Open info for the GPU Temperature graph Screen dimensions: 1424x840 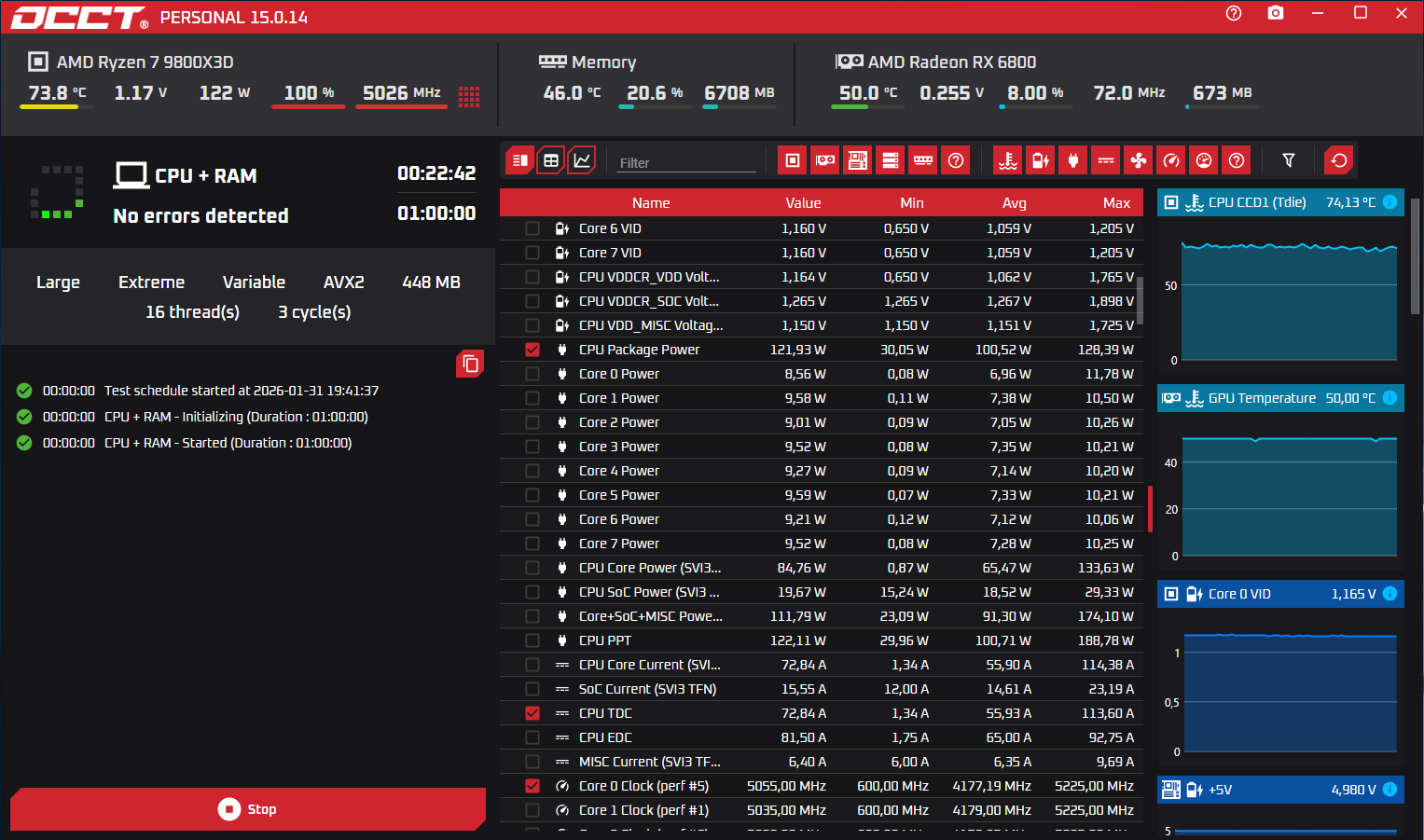(x=1389, y=398)
